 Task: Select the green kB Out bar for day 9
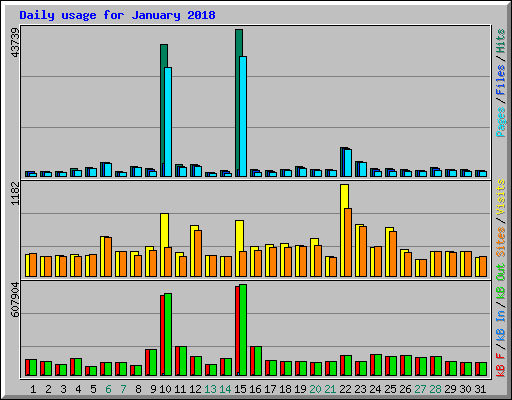click(153, 363)
